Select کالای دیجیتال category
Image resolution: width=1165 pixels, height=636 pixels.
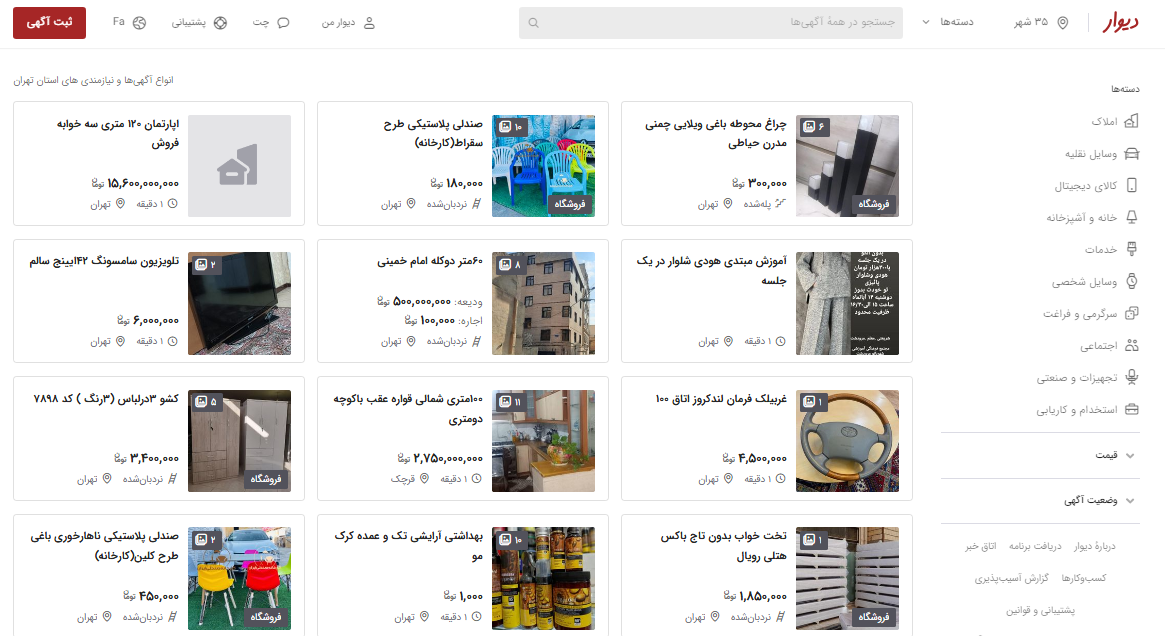click(1097, 186)
